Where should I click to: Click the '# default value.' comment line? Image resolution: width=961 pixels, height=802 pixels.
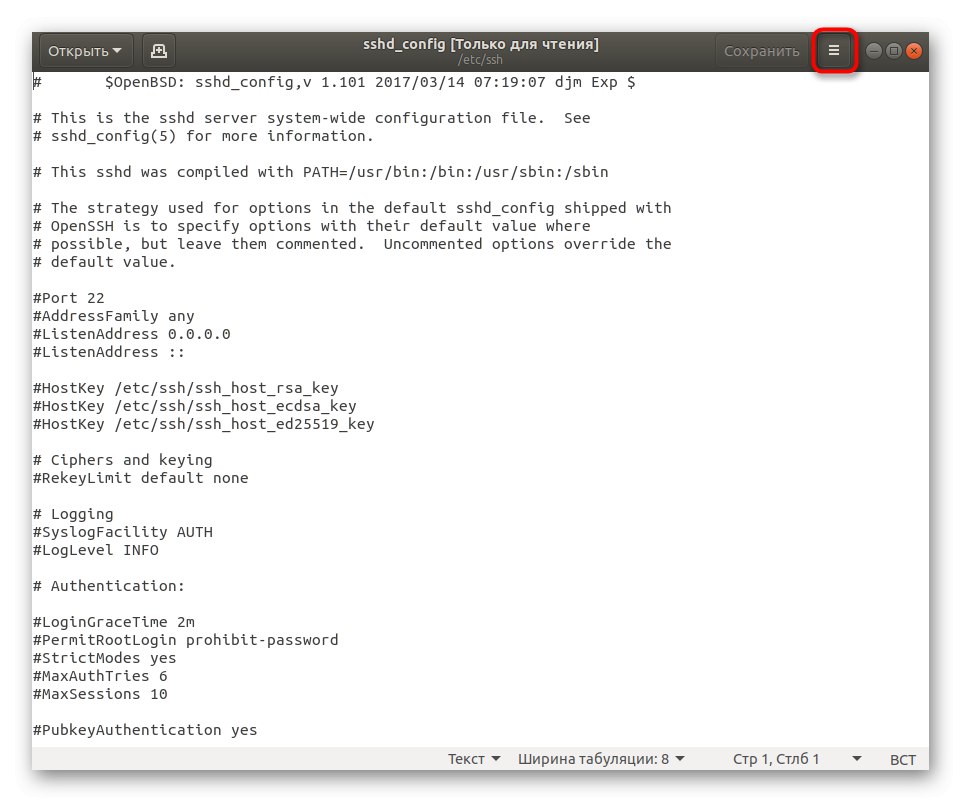click(x=104, y=262)
